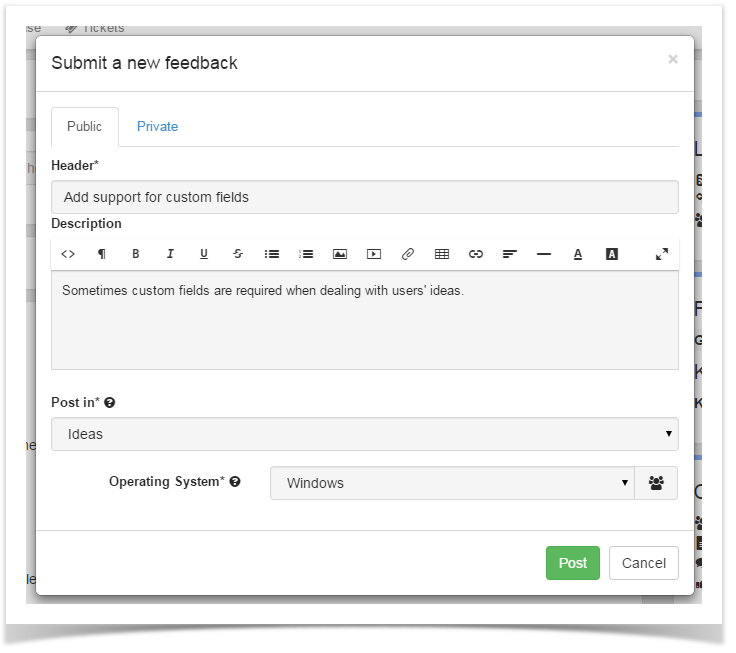Toggle underline text formatting
The image size is (736, 653).
(x=204, y=254)
